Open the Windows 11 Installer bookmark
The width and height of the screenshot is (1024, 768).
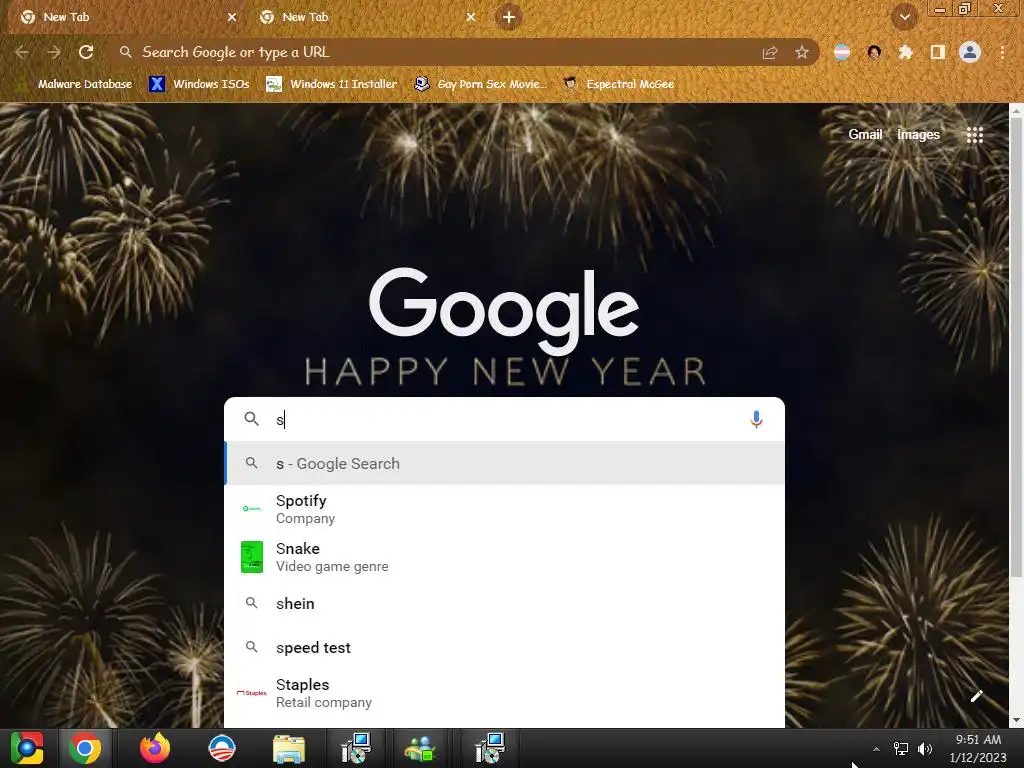tap(332, 84)
